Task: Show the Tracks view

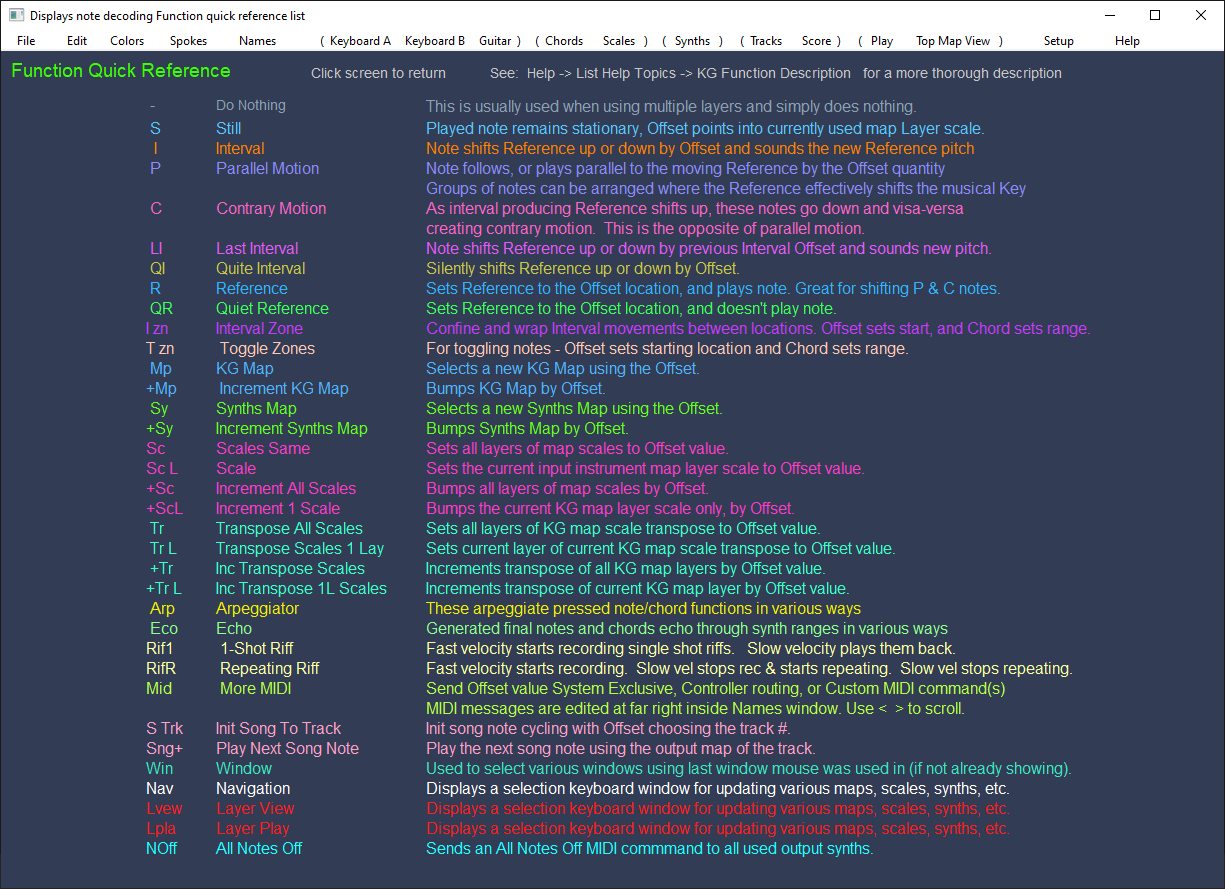Action: tap(766, 41)
